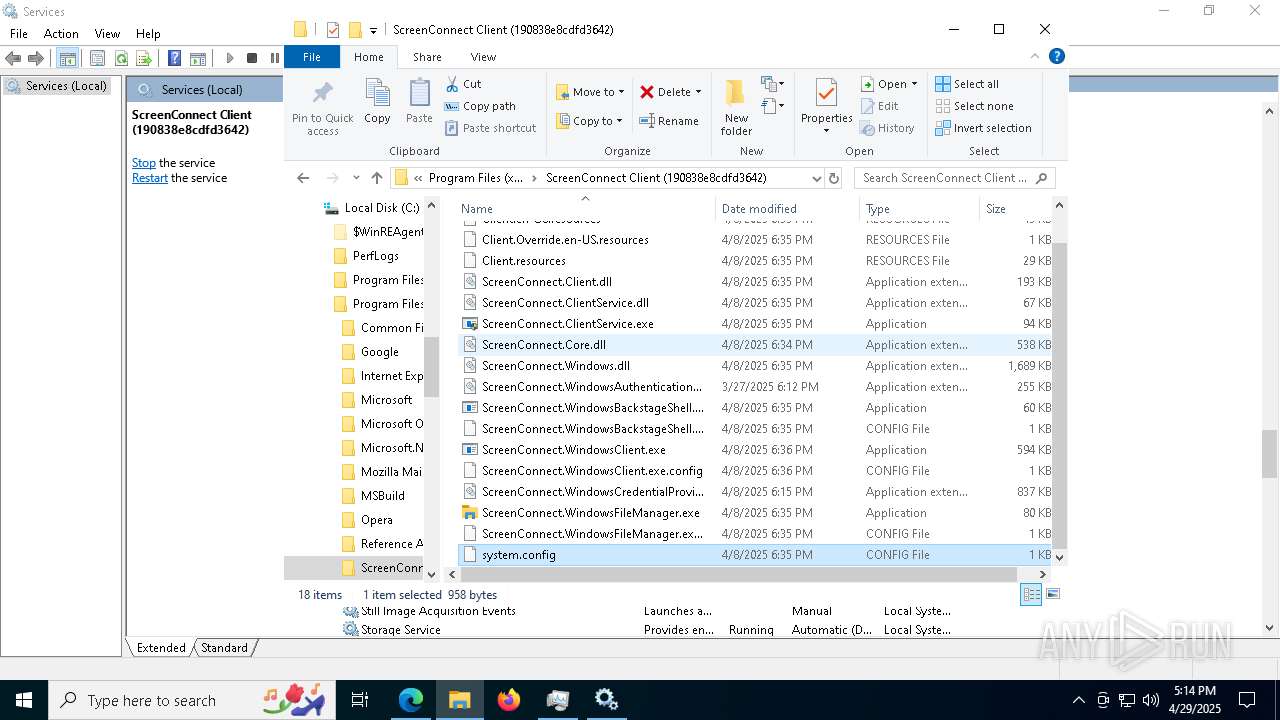Select Client.resources file
The image size is (1280, 720).
755,260
